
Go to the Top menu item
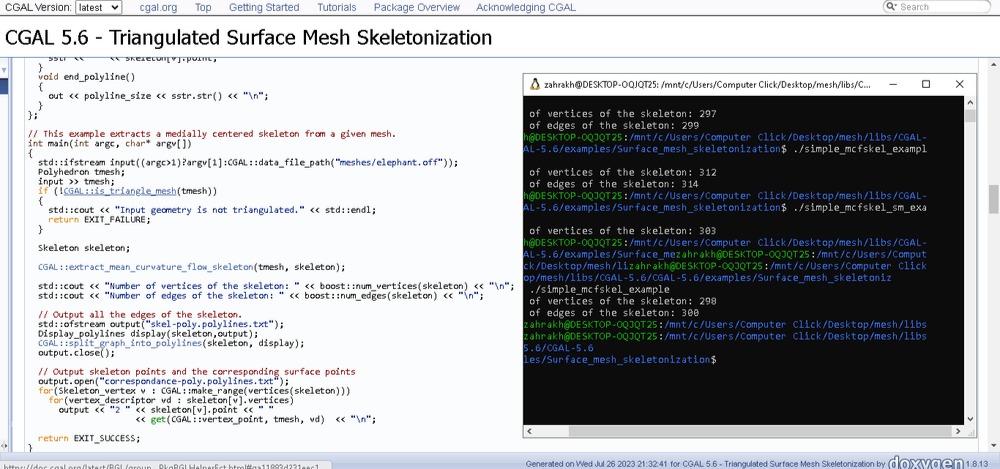tap(203, 8)
